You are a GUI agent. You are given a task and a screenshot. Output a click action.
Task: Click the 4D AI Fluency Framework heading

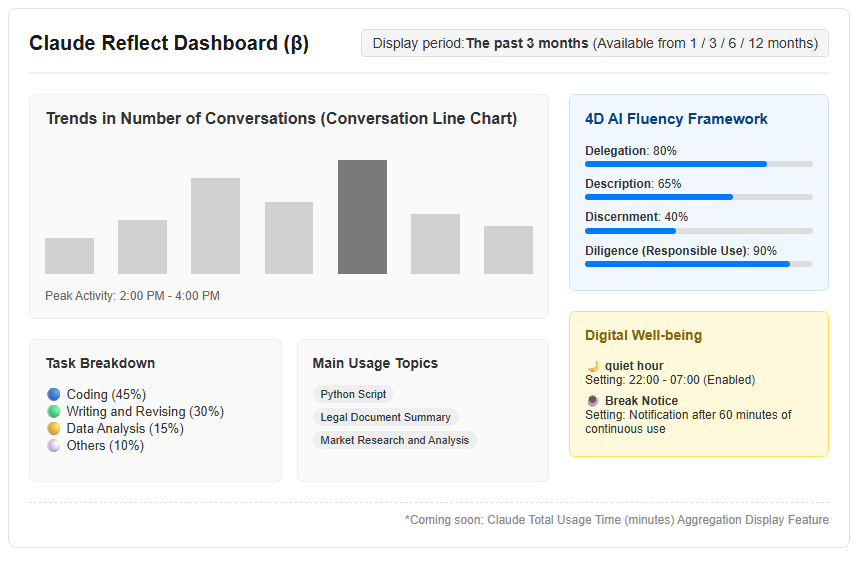click(x=676, y=119)
